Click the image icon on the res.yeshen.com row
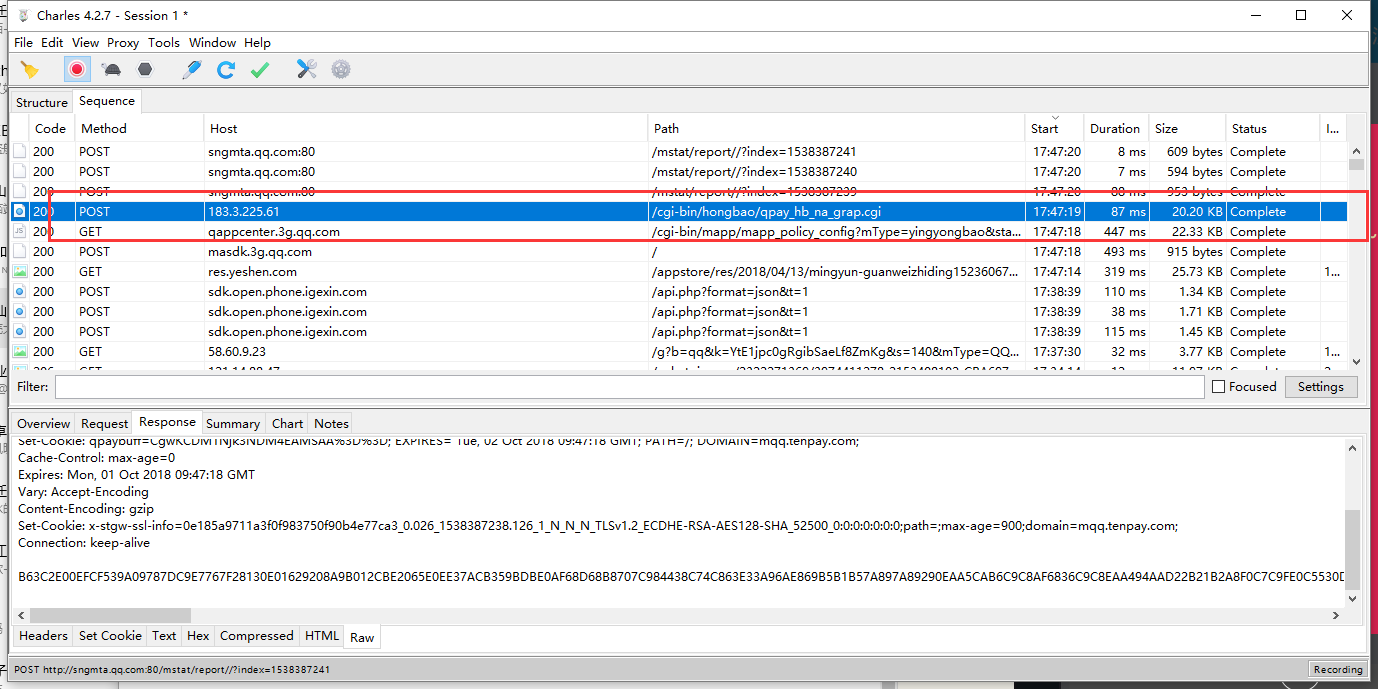The width and height of the screenshot is (1378, 689). pos(20,272)
